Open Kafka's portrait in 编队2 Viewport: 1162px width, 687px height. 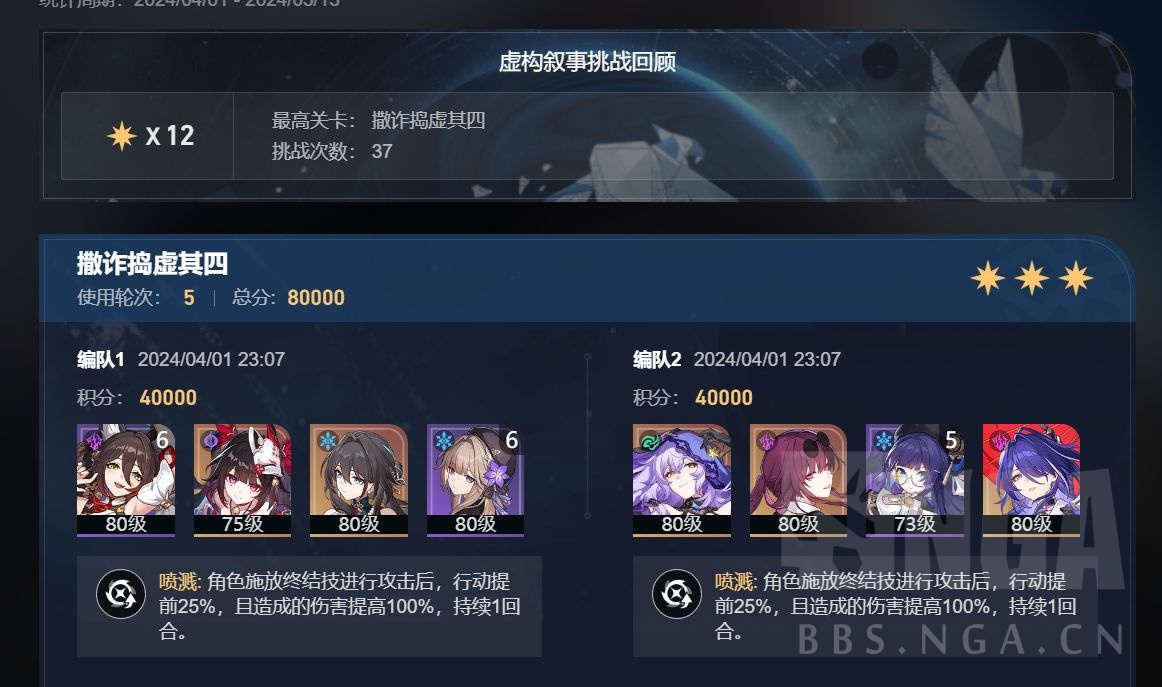[x=798, y=479]
